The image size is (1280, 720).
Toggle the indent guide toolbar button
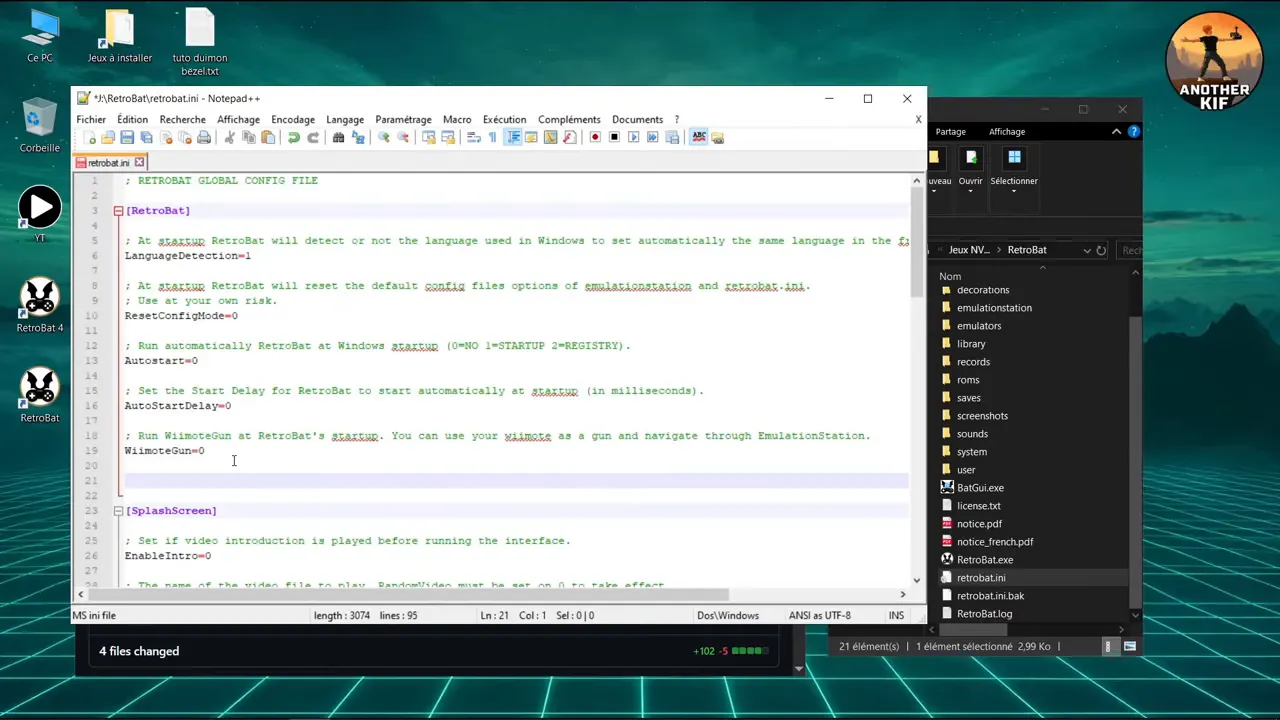[x=513, y=138]
